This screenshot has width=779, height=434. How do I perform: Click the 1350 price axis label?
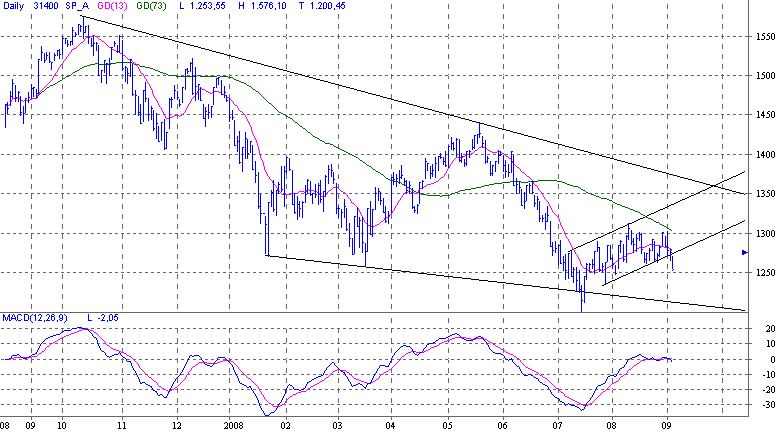click(765, 194)
